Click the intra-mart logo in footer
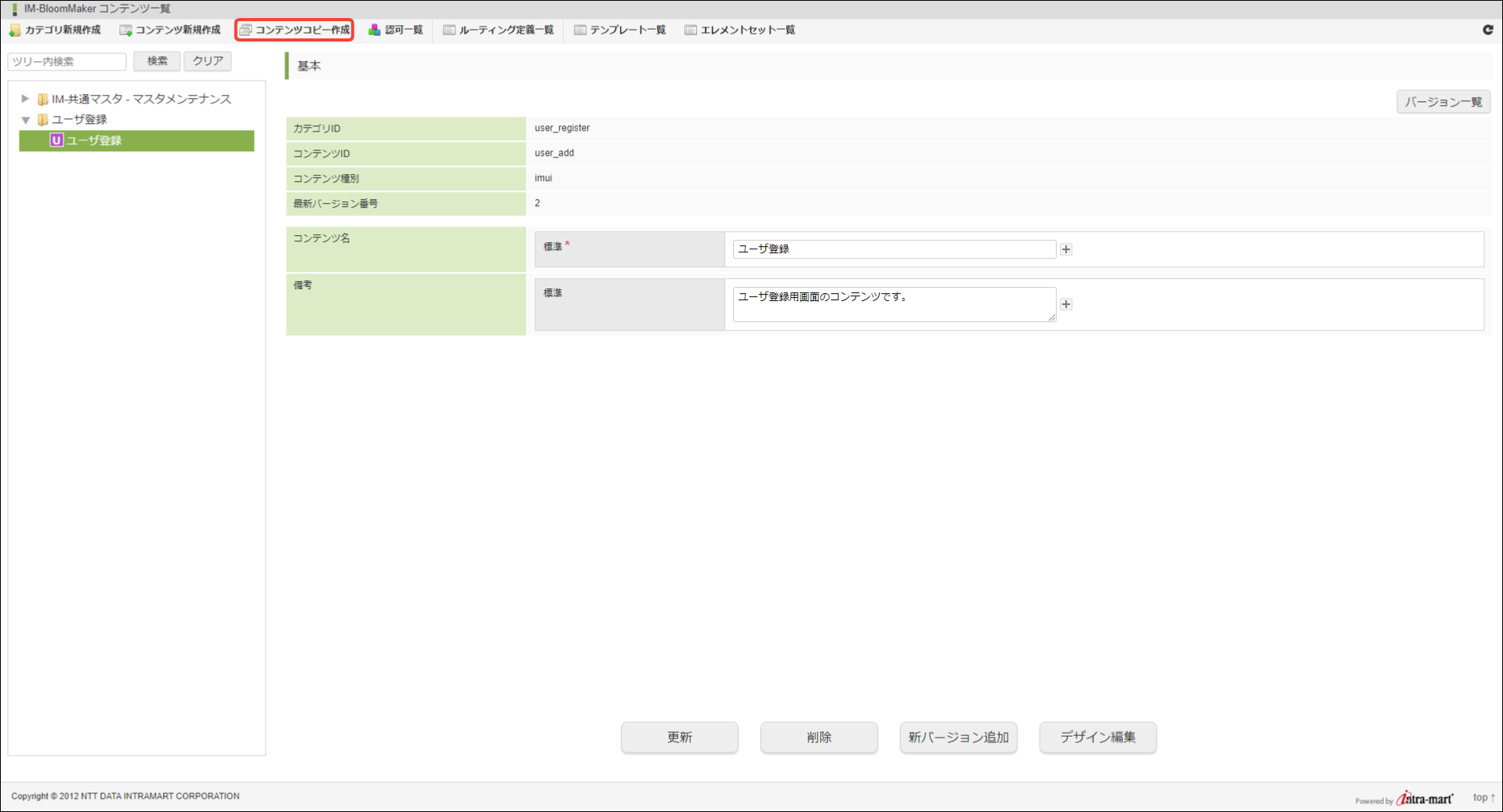The image size is (1503, 812). (1425, 798)
